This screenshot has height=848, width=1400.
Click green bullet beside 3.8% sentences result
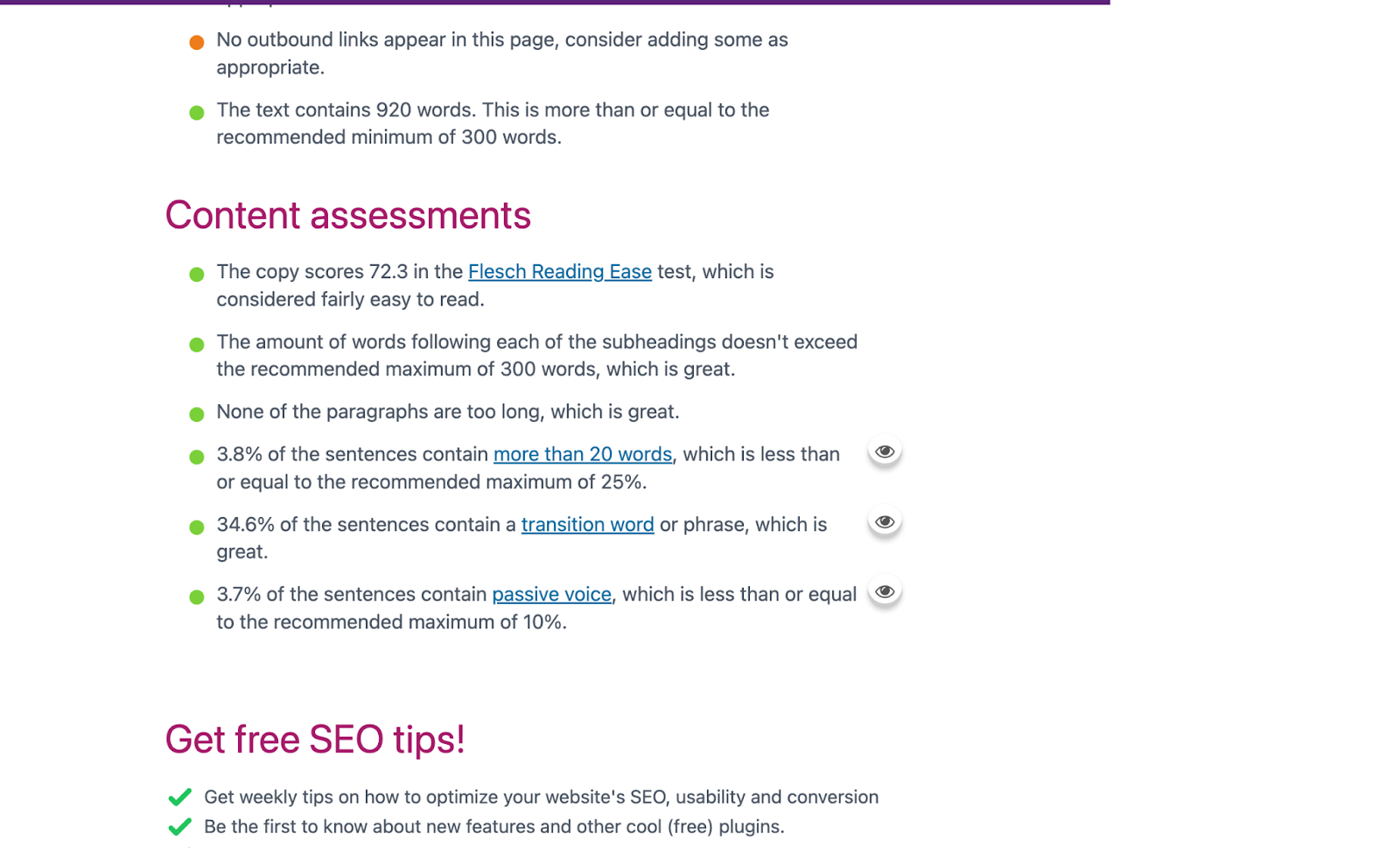click(x=197, y=457)
